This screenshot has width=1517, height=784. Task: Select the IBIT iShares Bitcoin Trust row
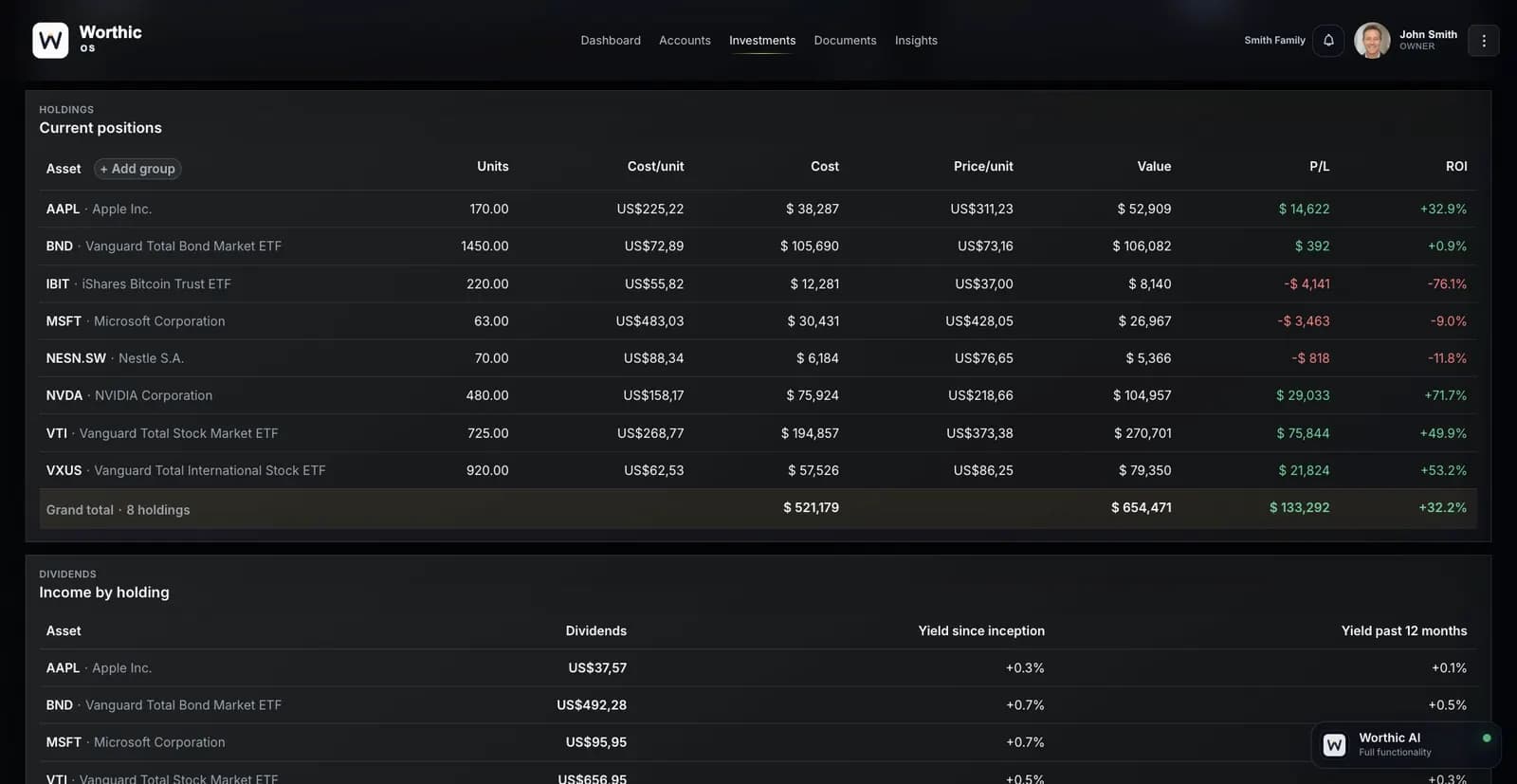[x=758, y=283]
